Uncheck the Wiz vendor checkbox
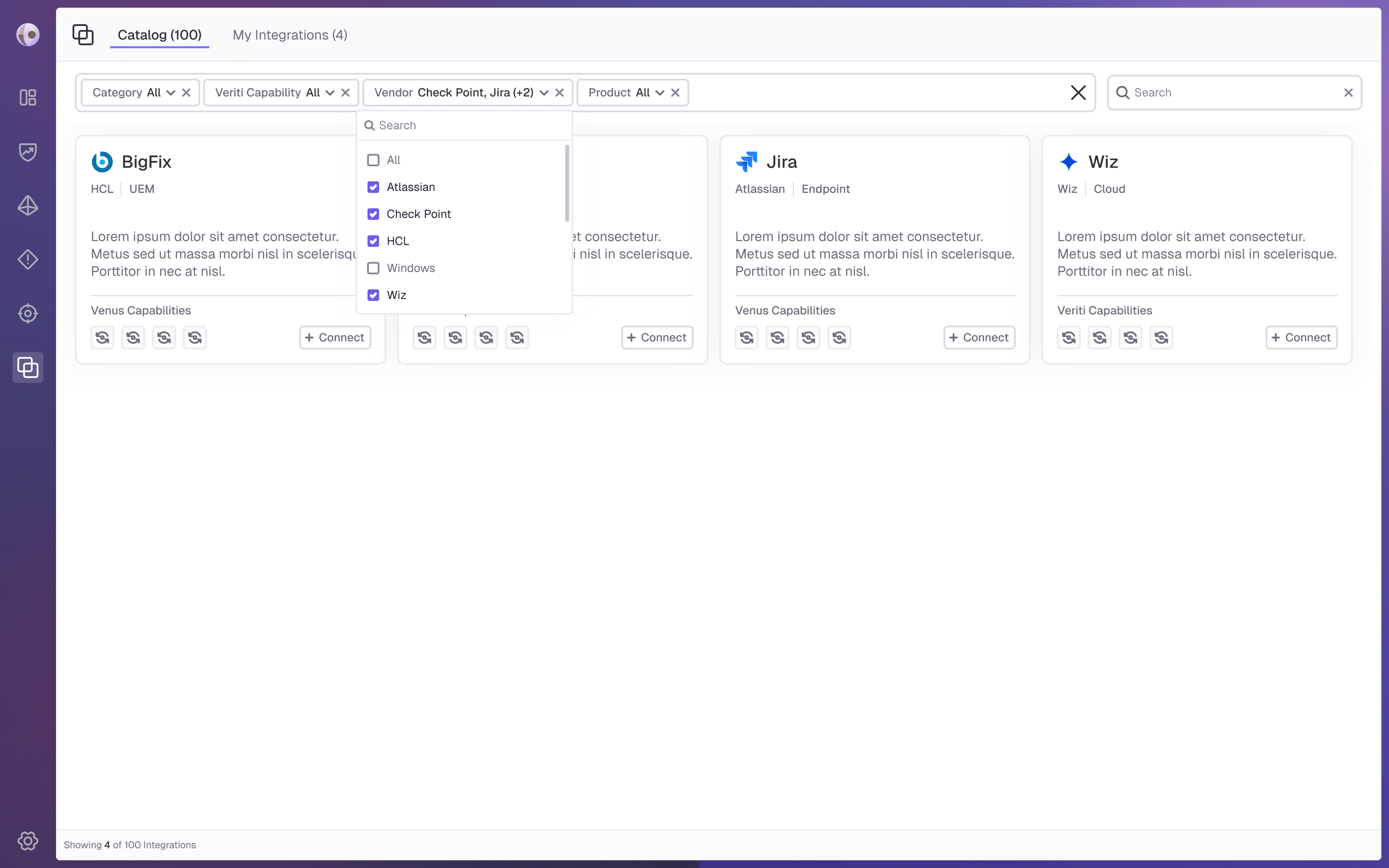This screenshot has width=1389, height=868. [373, 295]
